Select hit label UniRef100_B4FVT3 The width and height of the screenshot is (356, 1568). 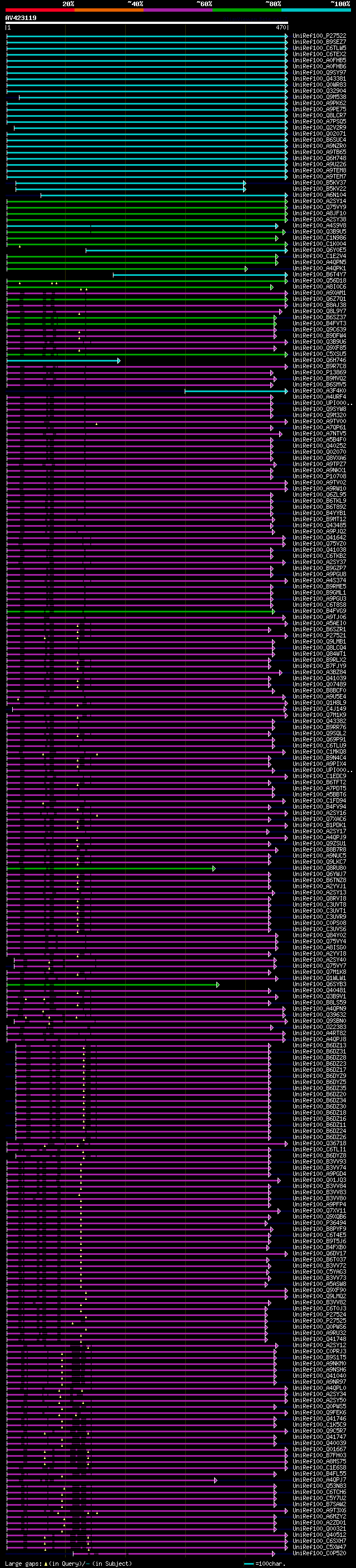(x=319, y=323)
